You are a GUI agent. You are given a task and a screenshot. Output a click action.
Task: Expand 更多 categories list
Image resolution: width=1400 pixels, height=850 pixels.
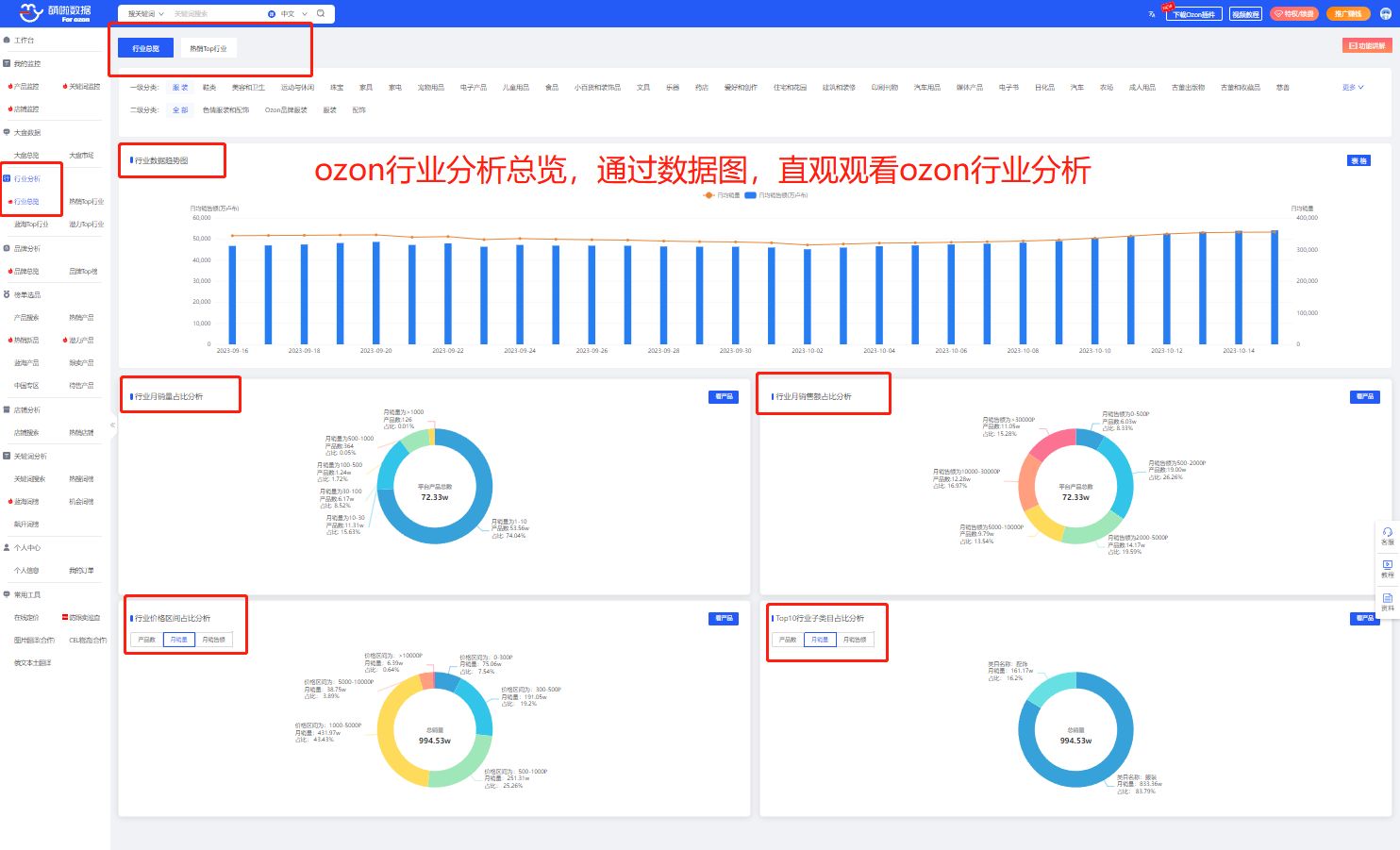tap(1352, 88)
